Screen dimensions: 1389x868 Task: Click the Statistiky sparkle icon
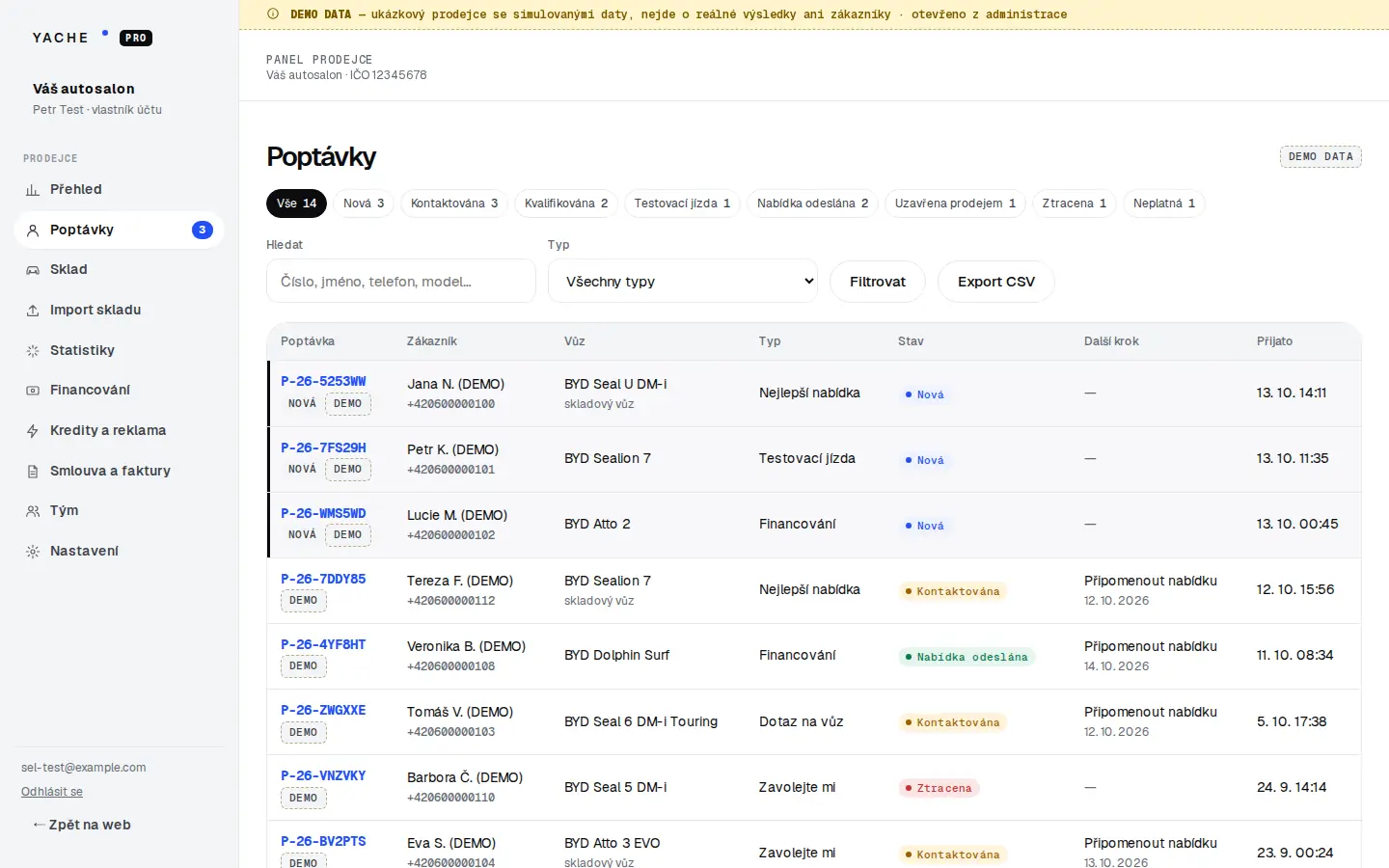(33, 351)
